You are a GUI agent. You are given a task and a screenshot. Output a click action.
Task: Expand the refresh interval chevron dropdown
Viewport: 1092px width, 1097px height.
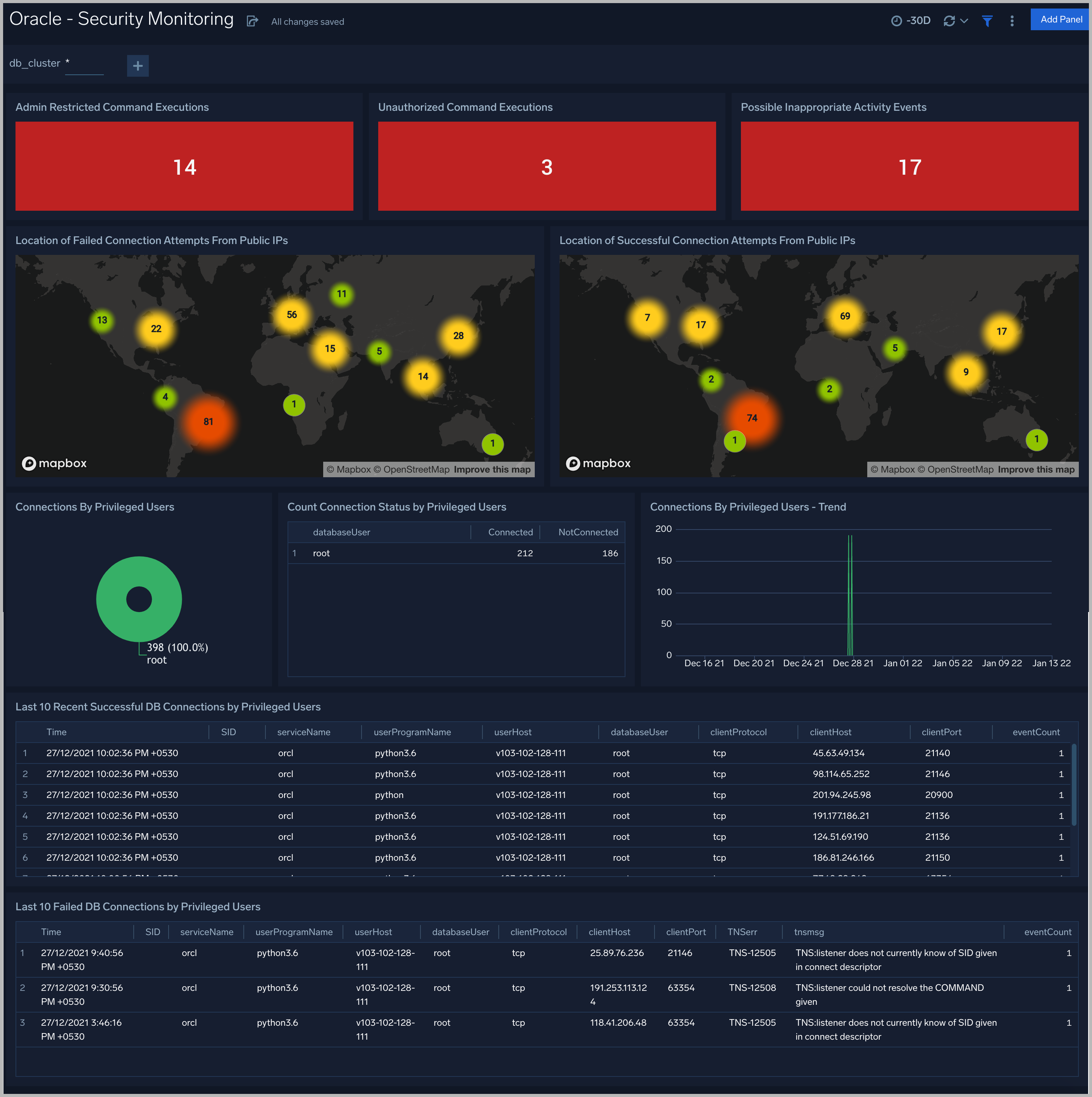click(x=964, y=21)
